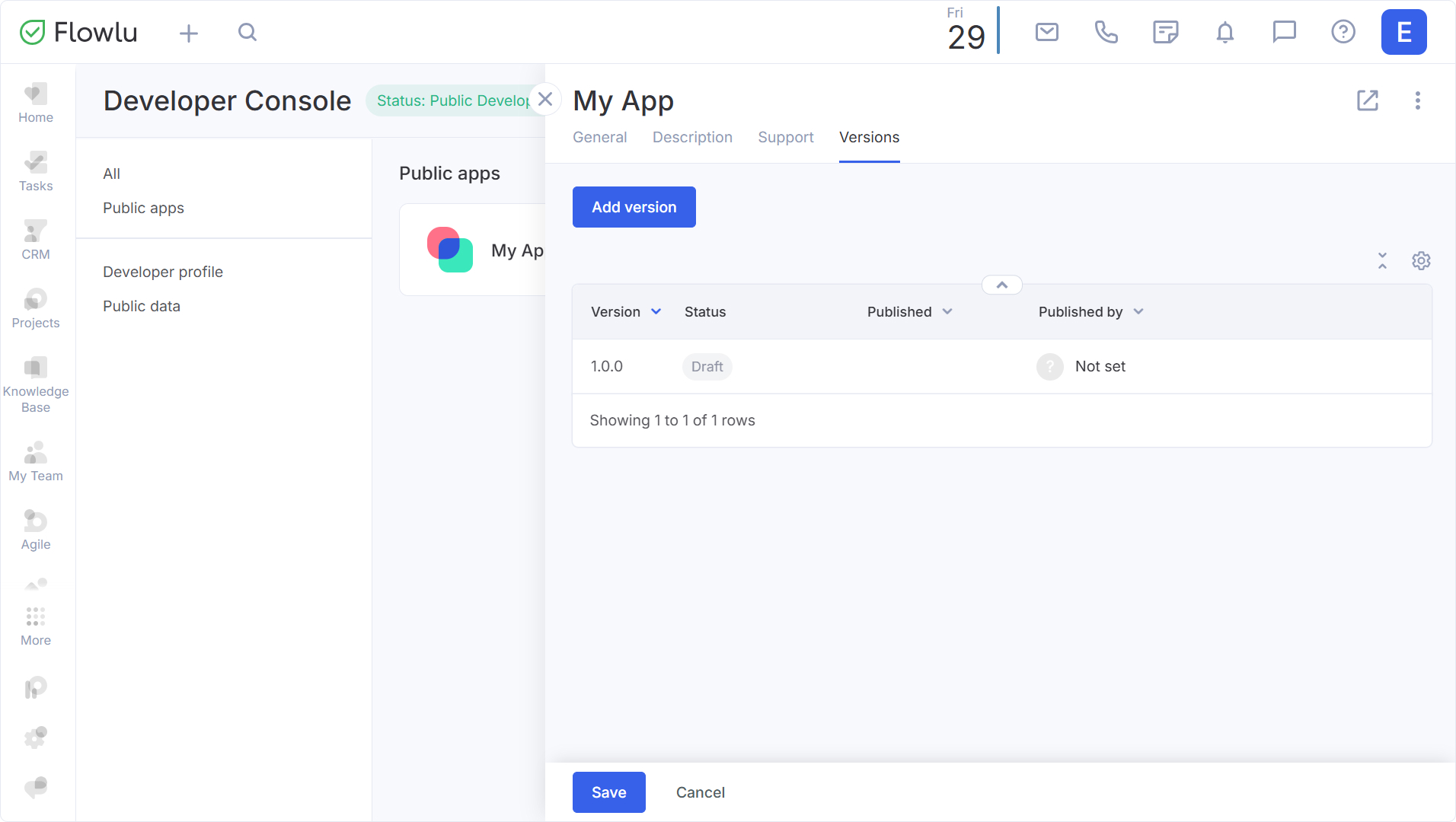Image resolution: width=1456 pixels, height=822 pixels.
Task: Open the notes icon in header
Action: point(1165,32)
